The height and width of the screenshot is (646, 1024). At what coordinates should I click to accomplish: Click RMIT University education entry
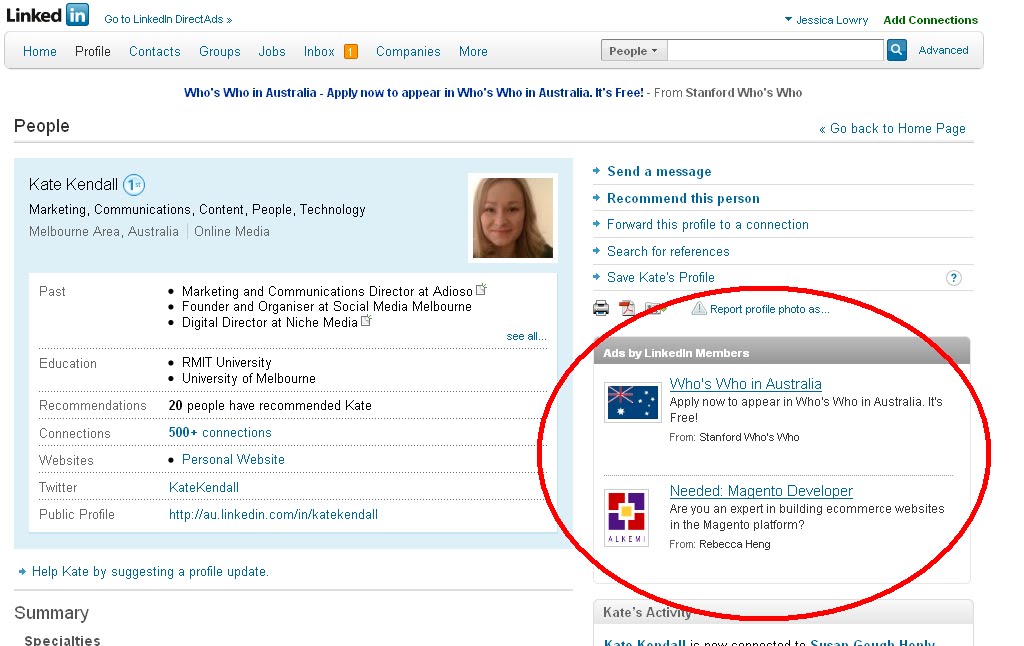(x=227, y=363)
